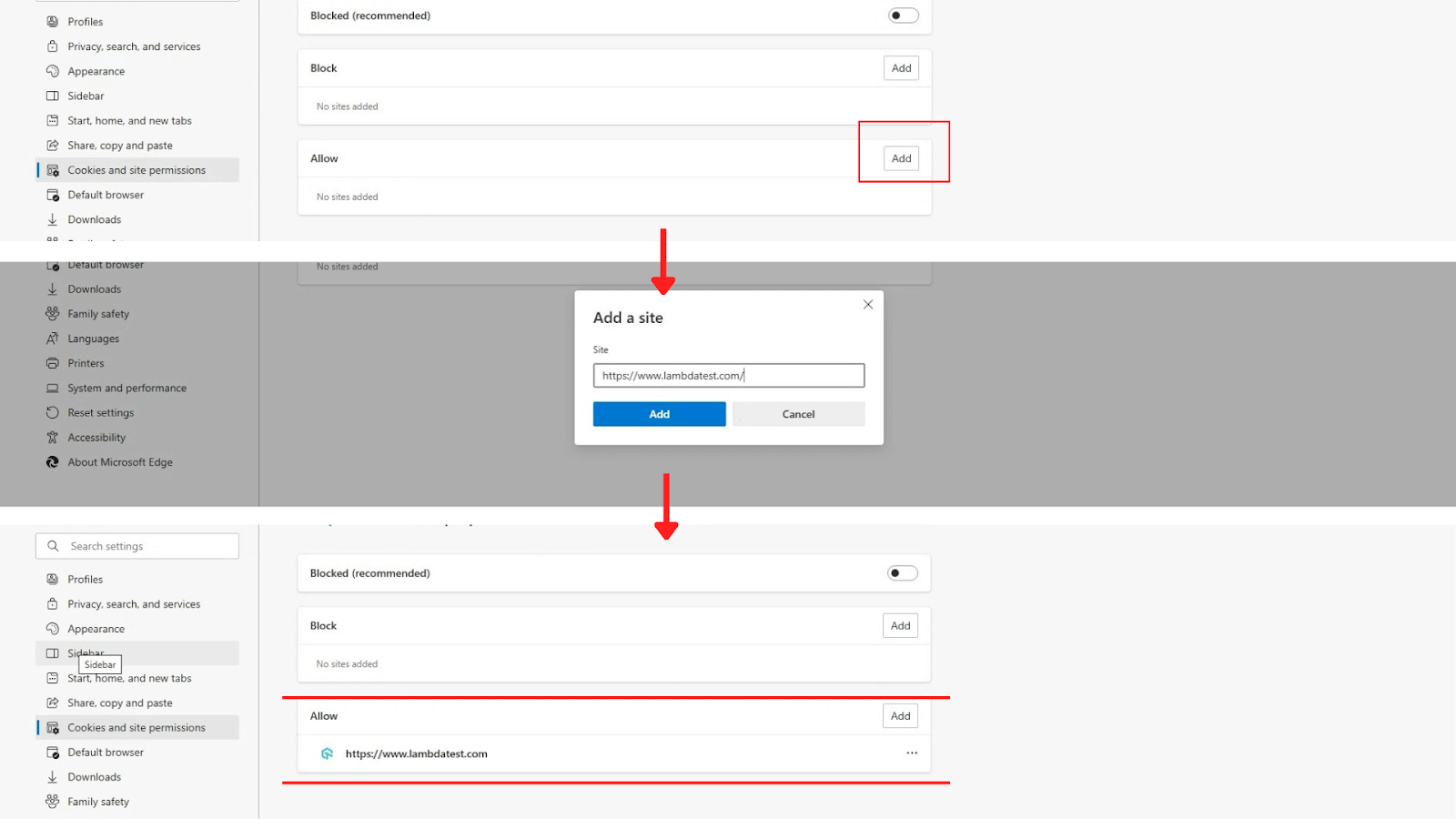The image size is (1456, 819).
Task: Click the https://www.lambdatest.com entry in Allow list
Action: [417, 753]
